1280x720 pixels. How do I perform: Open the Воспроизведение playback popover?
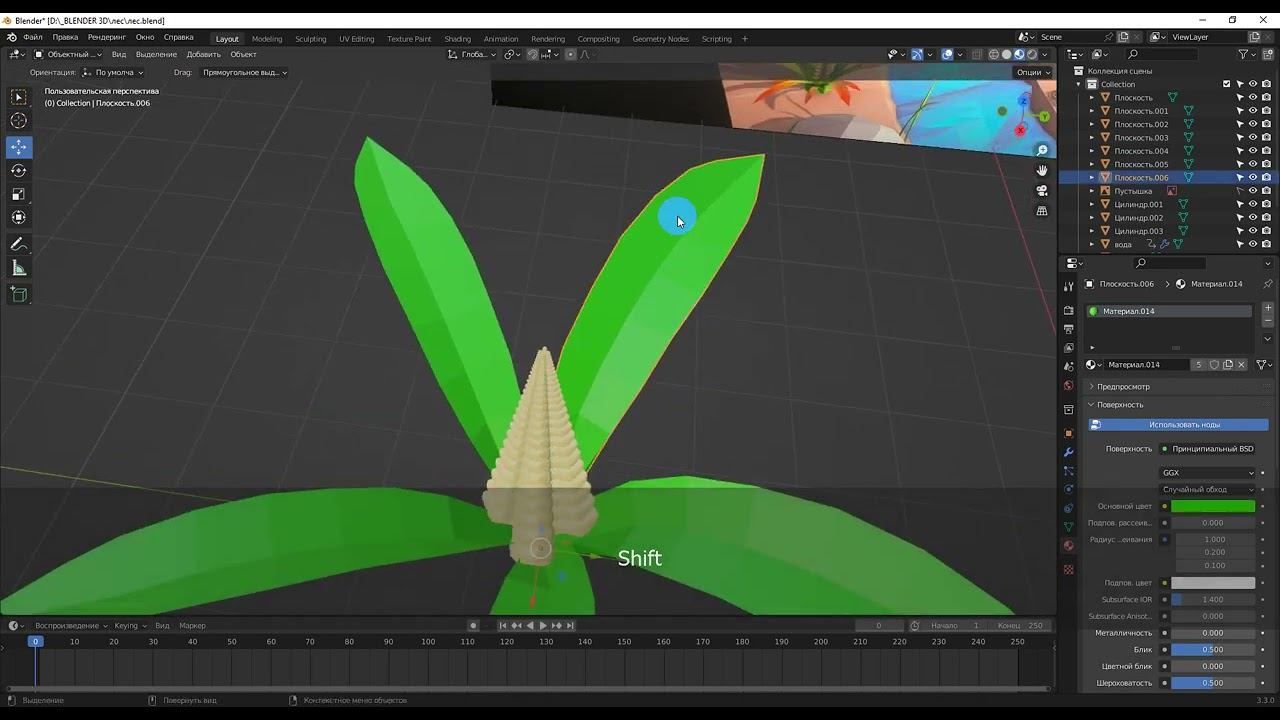click(69, 626)
